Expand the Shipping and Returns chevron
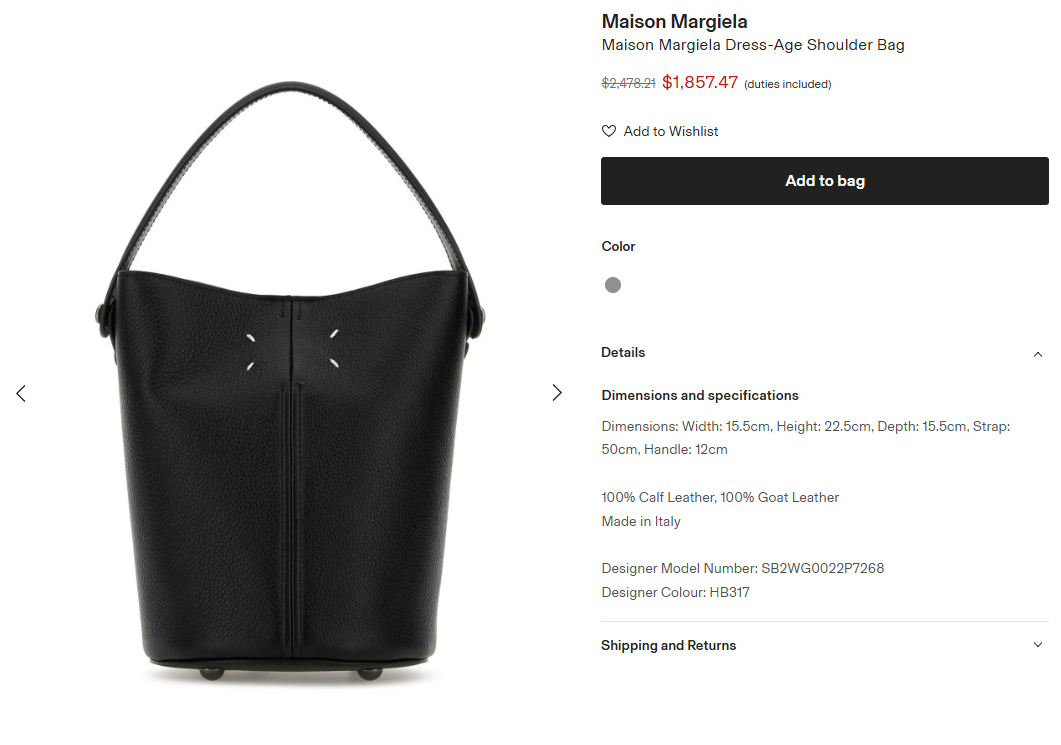This screenshot has width=1061, height=745. (1037, 645)
